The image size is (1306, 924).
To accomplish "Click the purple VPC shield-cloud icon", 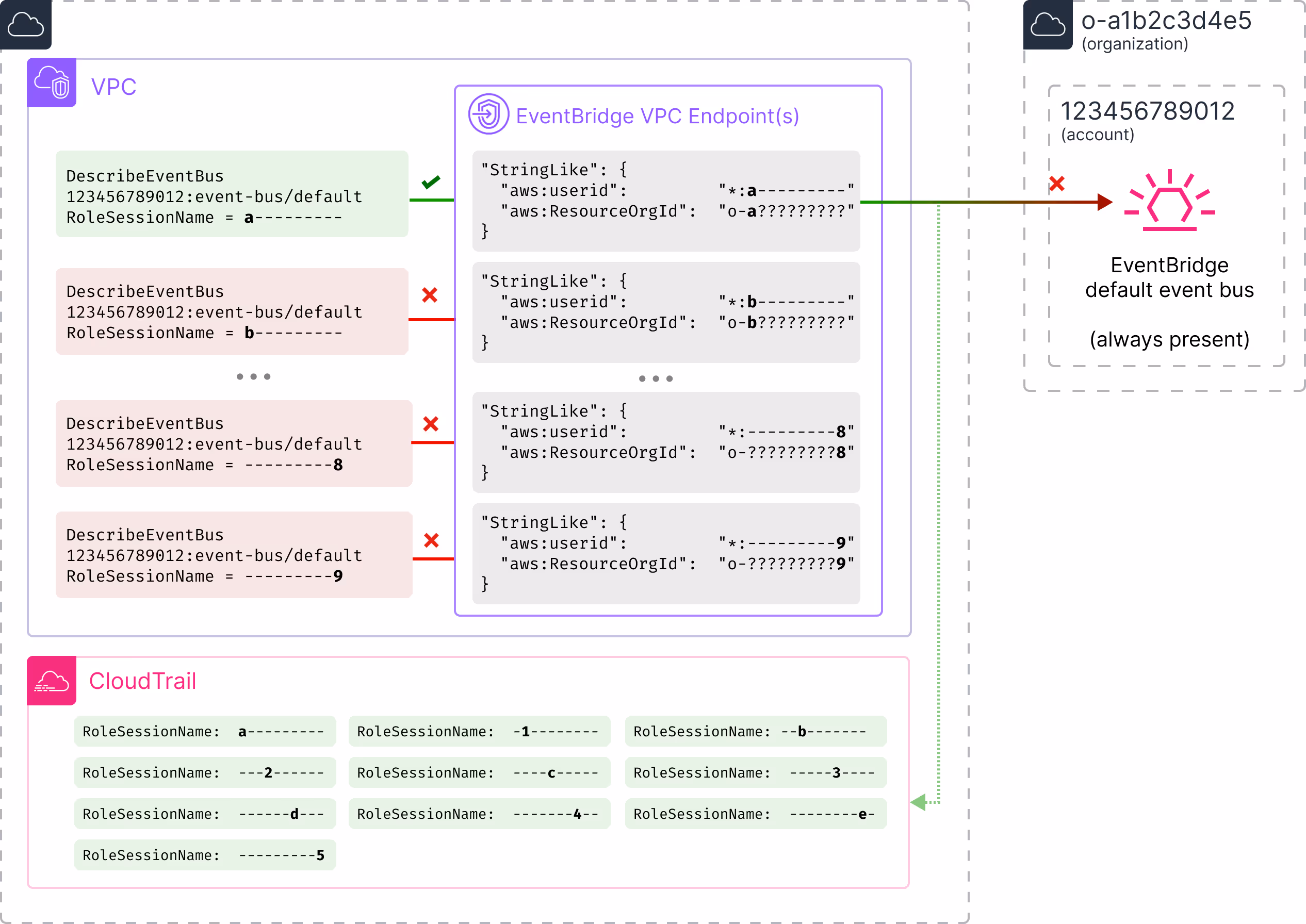I will point(51,83).
